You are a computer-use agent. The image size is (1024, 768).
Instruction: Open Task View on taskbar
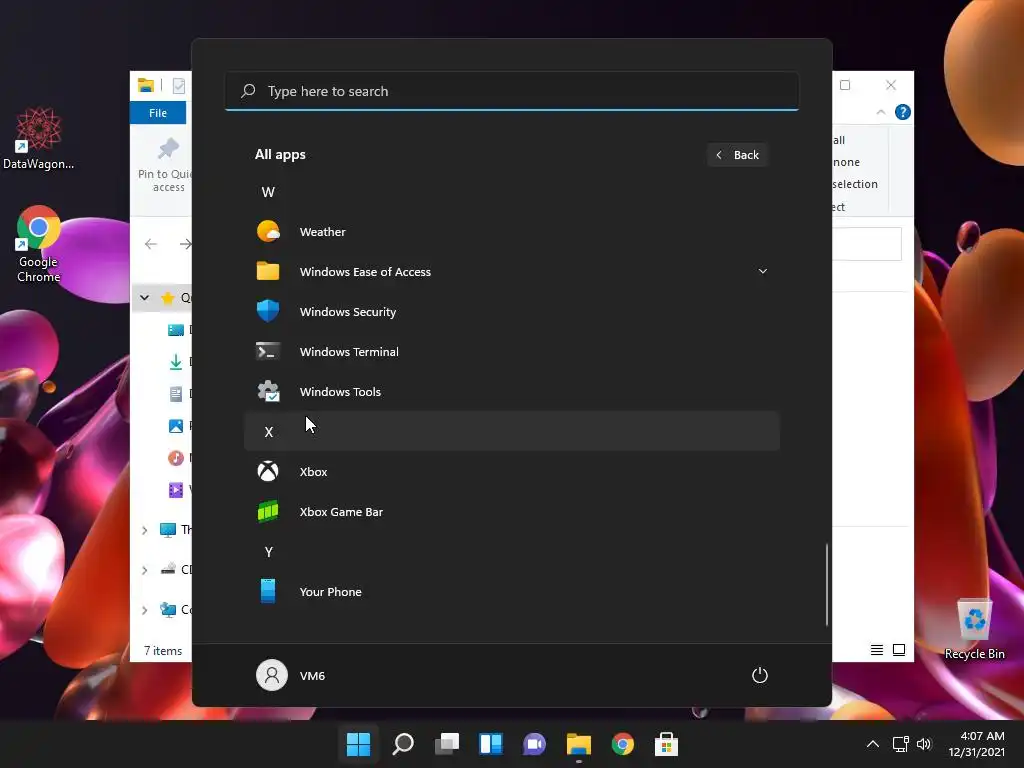click(x=447, y=744)
